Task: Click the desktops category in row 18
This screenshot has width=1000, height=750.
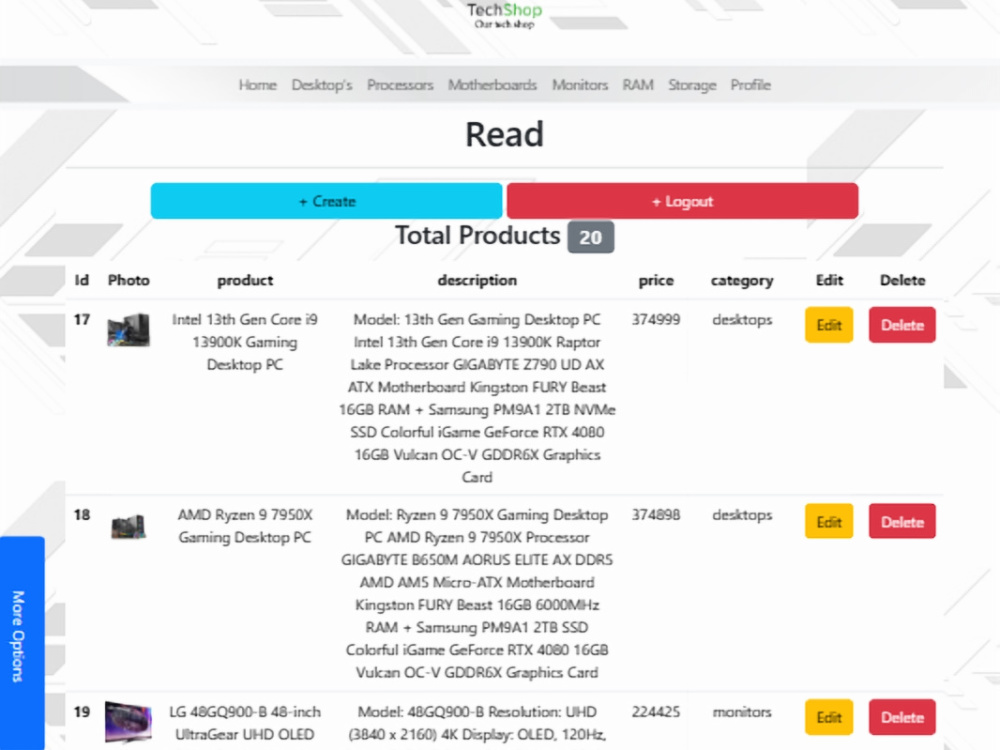Action: [x=742, y=515]
